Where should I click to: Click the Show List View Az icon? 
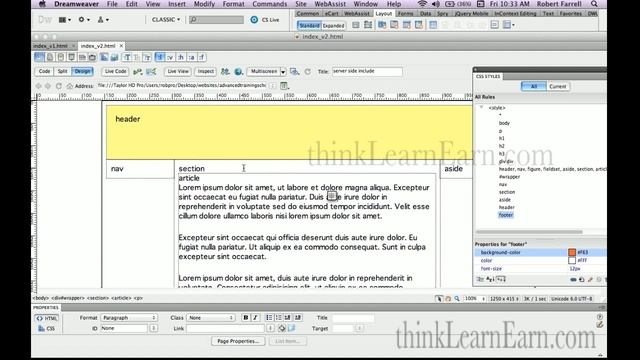click(490, 279)
